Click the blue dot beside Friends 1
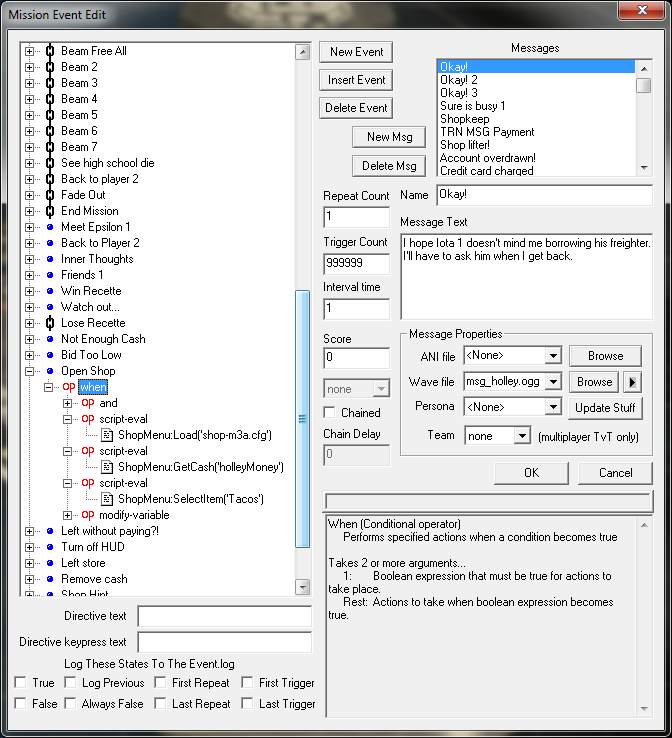 (50, 275)
